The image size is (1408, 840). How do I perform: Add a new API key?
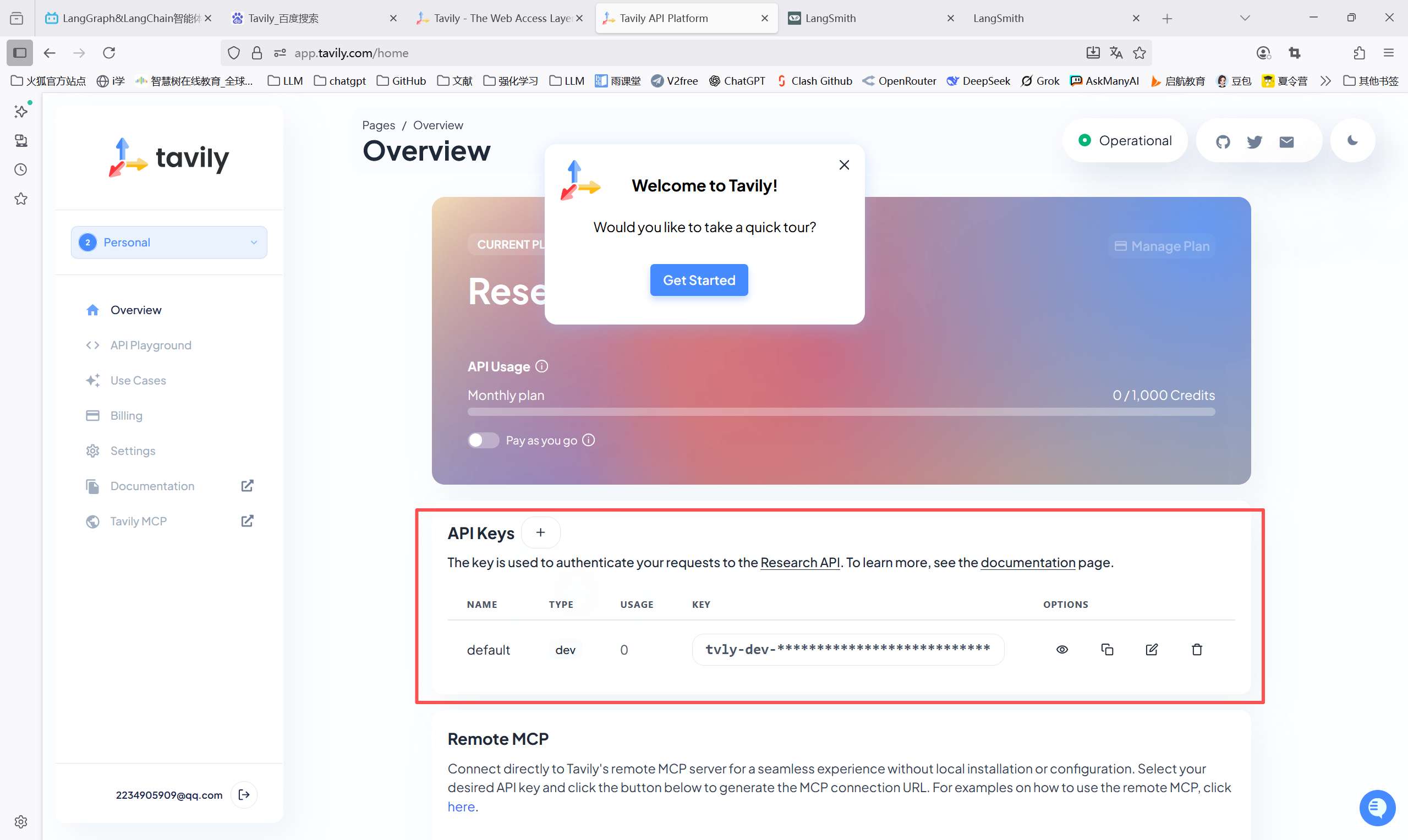(540, 532)
